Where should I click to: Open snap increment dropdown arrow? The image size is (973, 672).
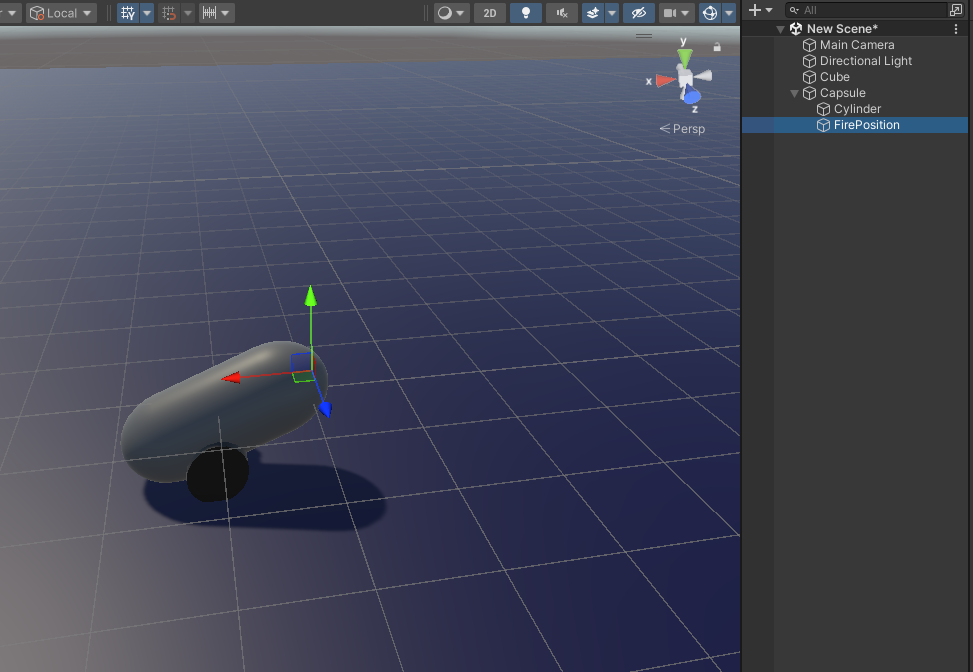point(225,13)
